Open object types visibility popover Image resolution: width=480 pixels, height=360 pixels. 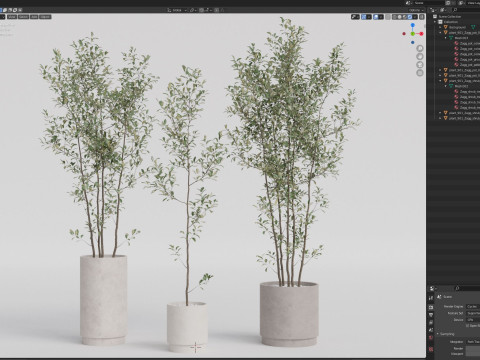(355, 17)
